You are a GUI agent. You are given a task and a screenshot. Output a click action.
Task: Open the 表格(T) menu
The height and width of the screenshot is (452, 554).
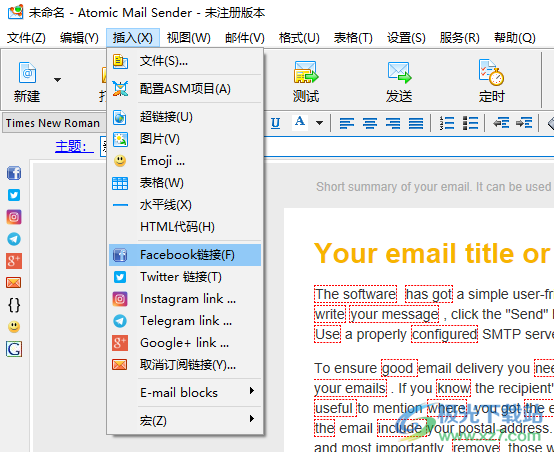click(x=353, y=37)
